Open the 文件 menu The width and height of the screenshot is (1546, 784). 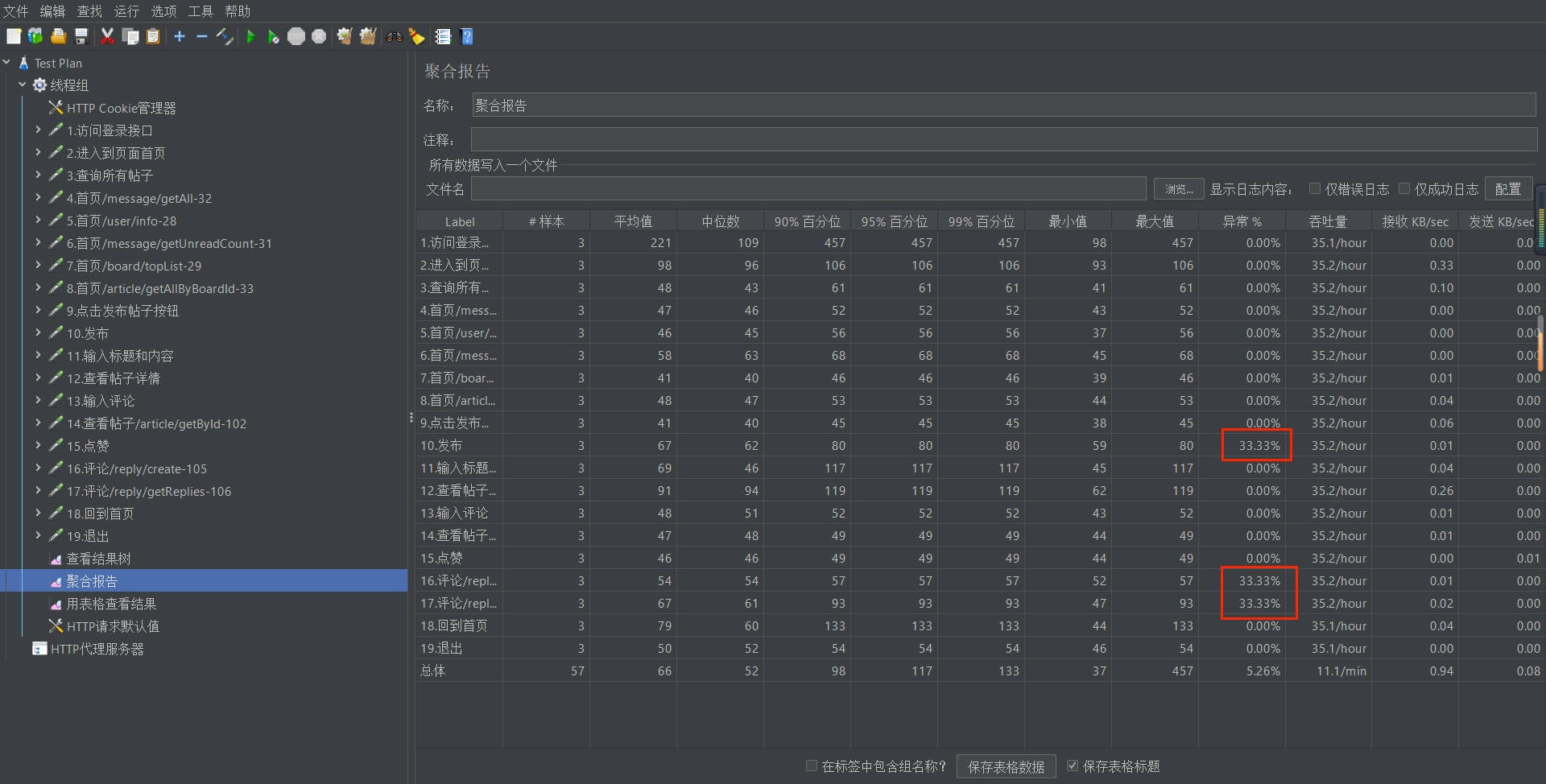click(15, 11)
